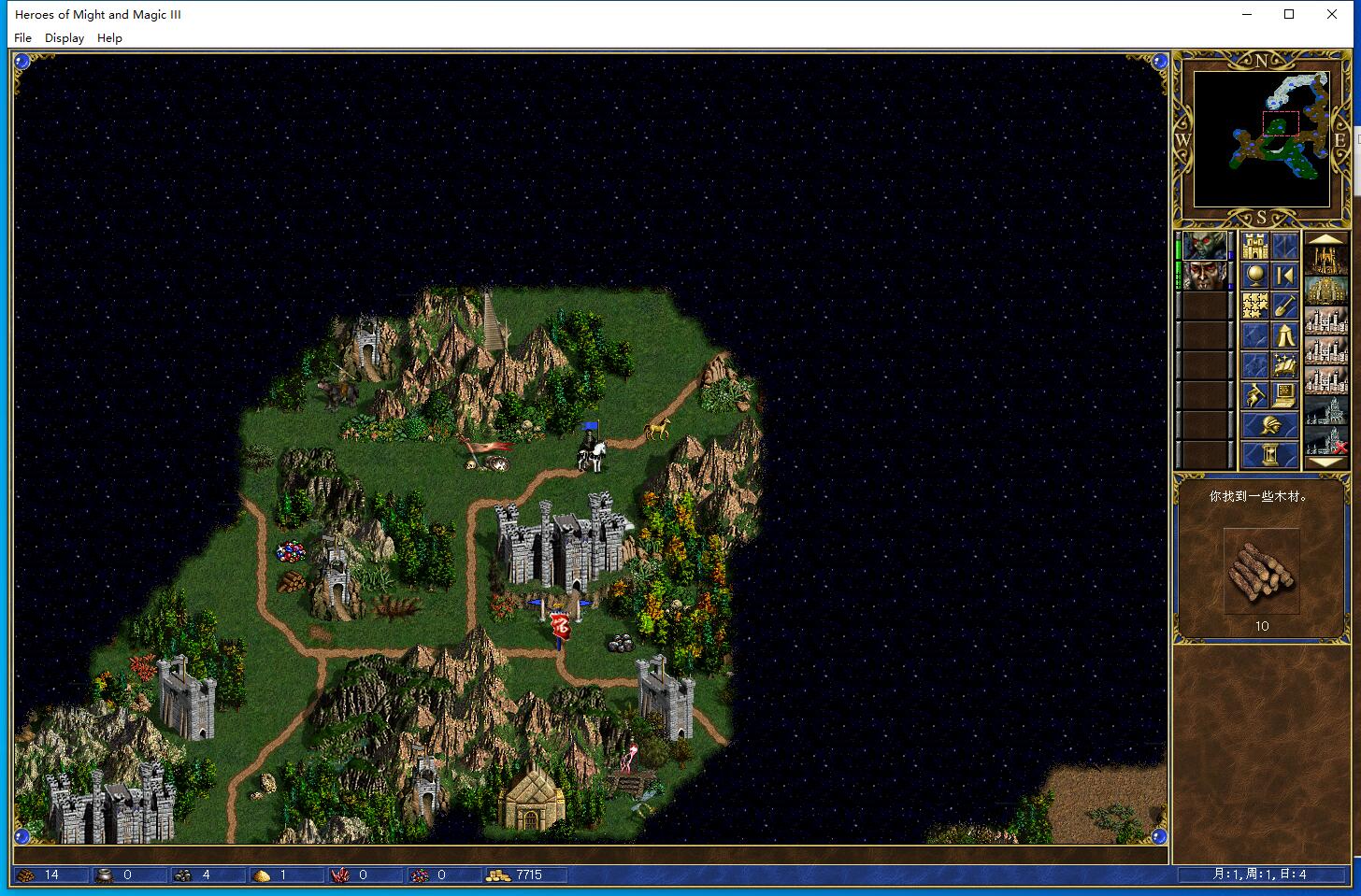Click the gold amount 7715
1361x896 pixels.
click(529, 875)
